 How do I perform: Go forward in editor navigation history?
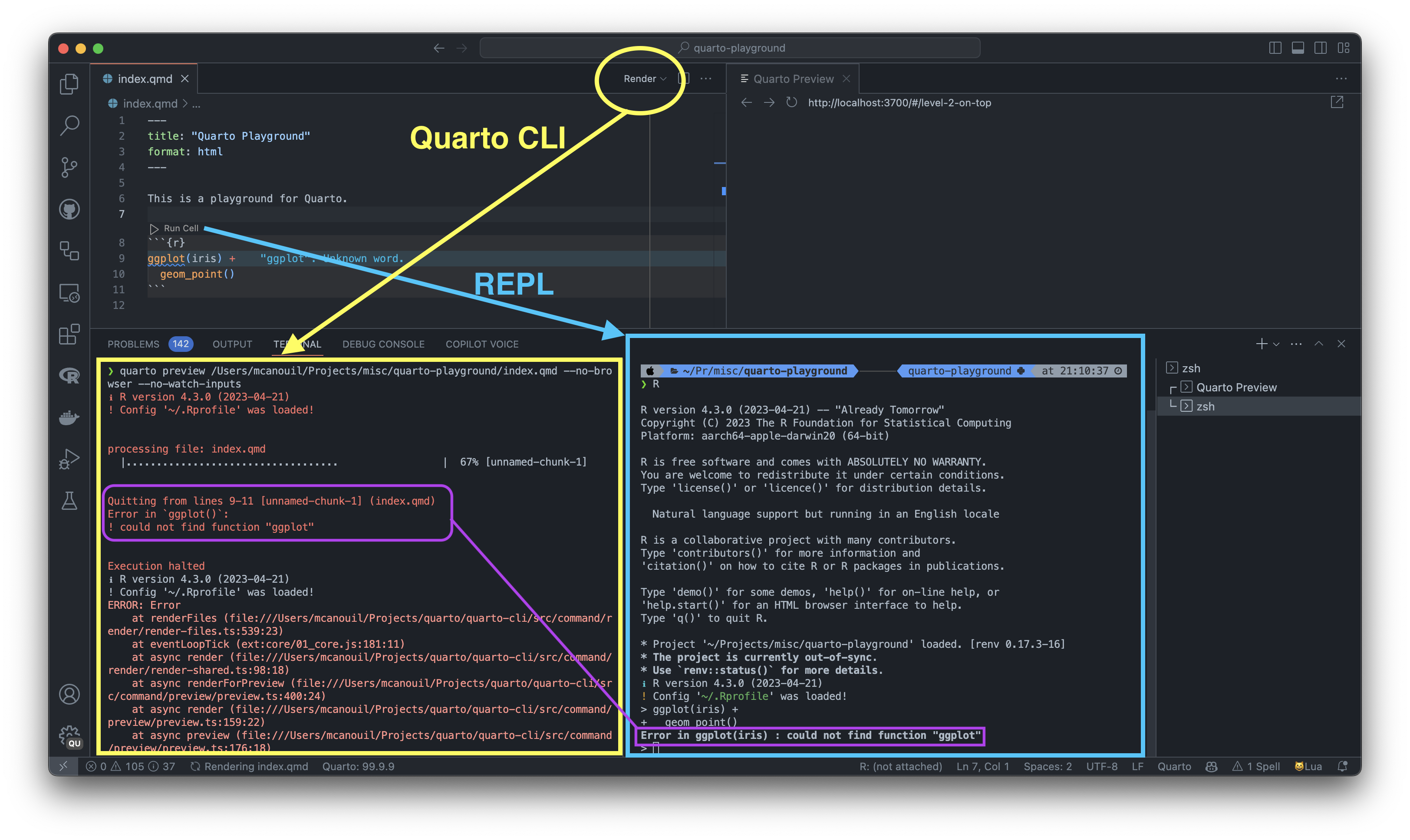coord(462,48)
